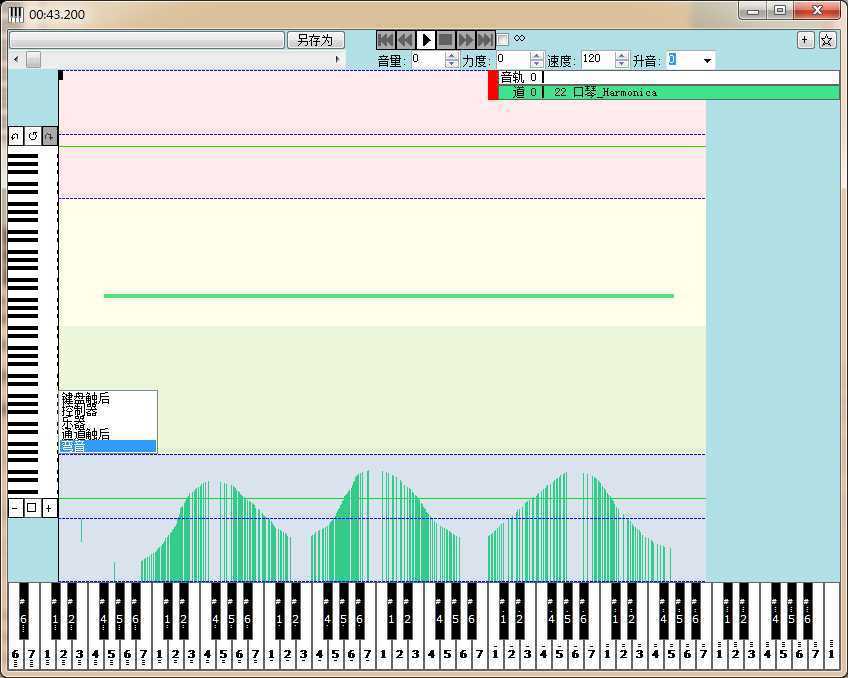Click the skip-to-end transport button
The height and width of the screenshot is (678, 848).
point(485,40)
